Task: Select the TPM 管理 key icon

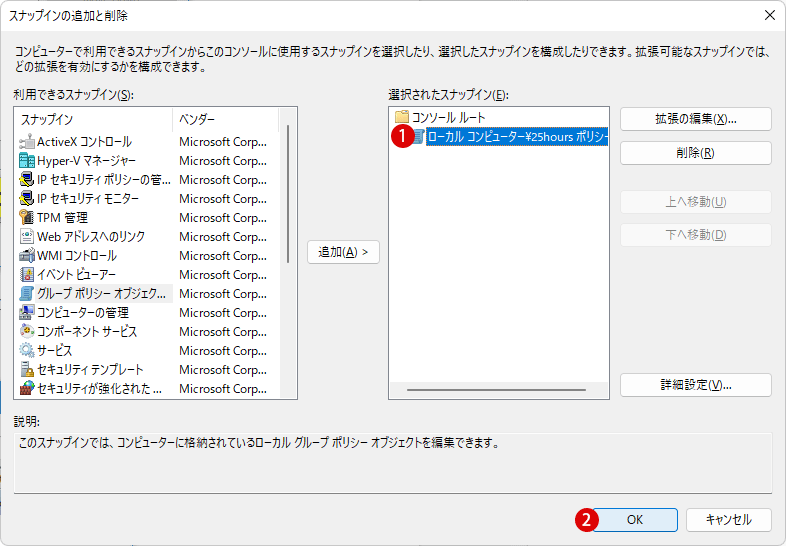Action: [x=27, y=218]
